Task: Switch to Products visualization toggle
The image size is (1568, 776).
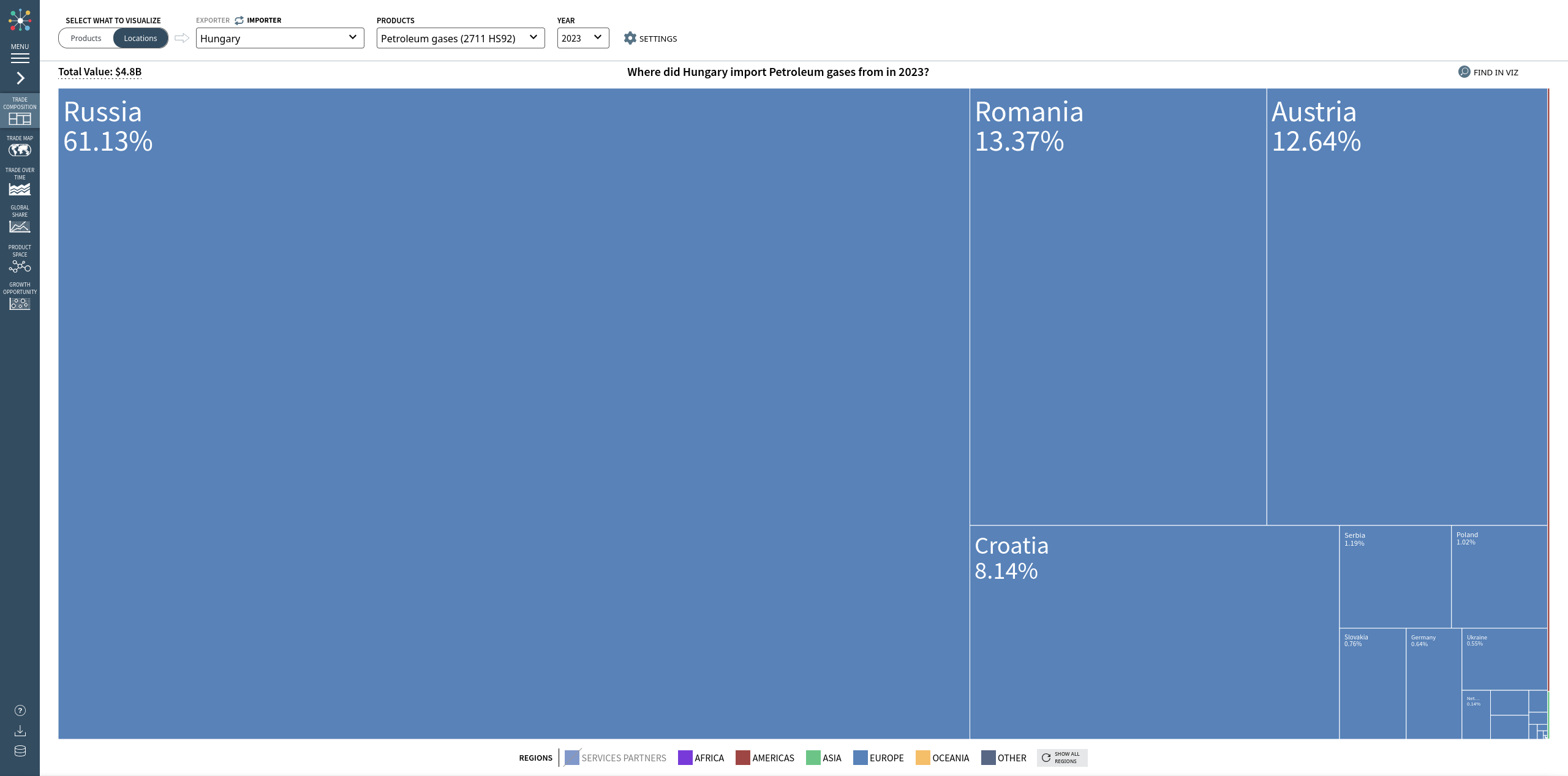Action: pos(86,38)
